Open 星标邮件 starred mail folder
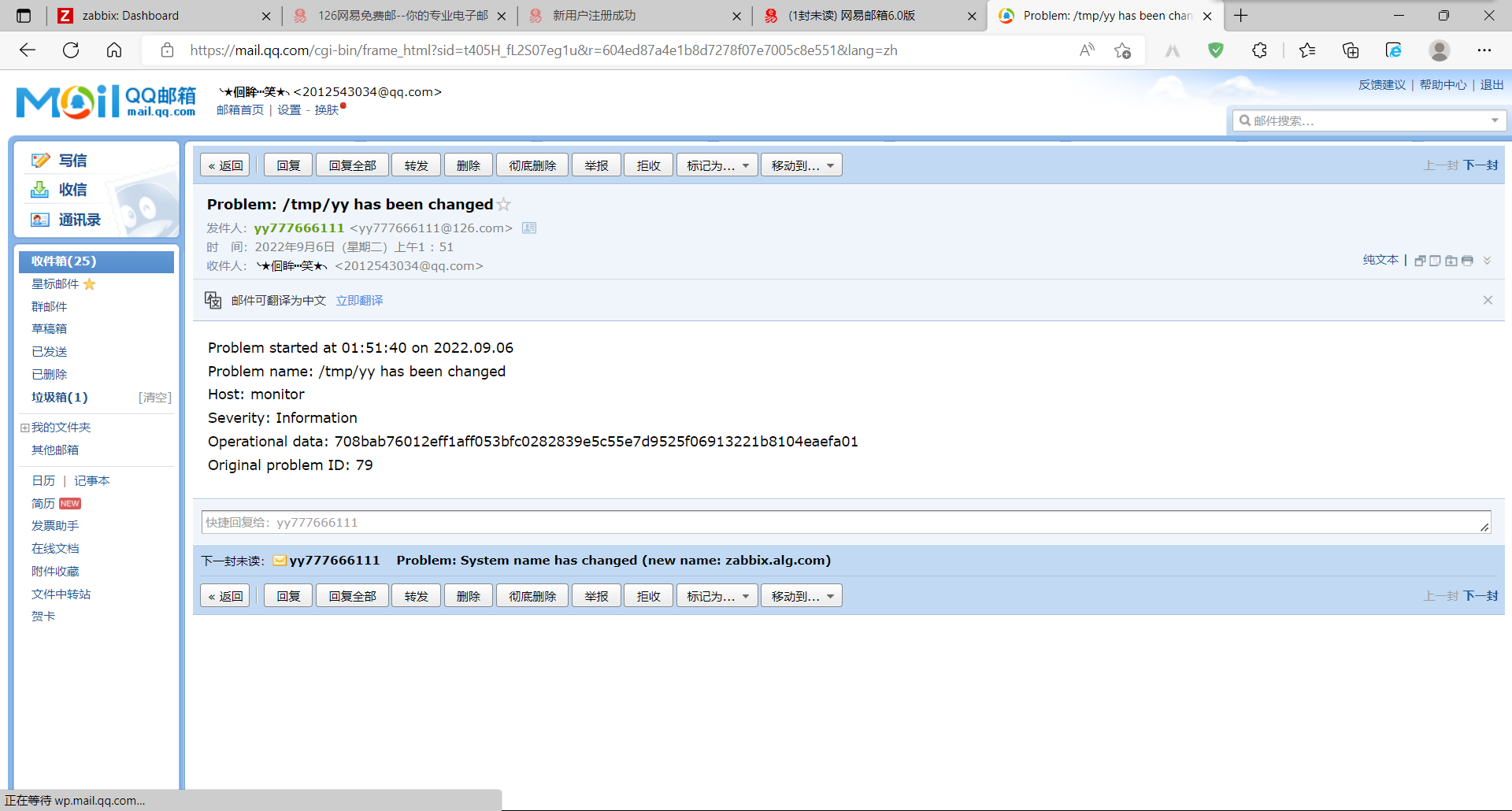1512x811 pixels. point(55,284)
